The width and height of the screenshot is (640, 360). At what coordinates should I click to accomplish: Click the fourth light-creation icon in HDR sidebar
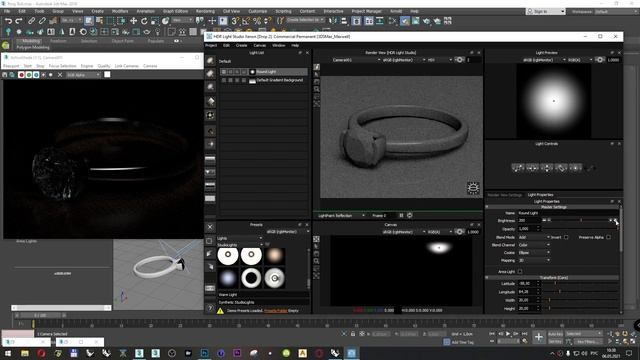pyautogui.click(x=210, y=101)
